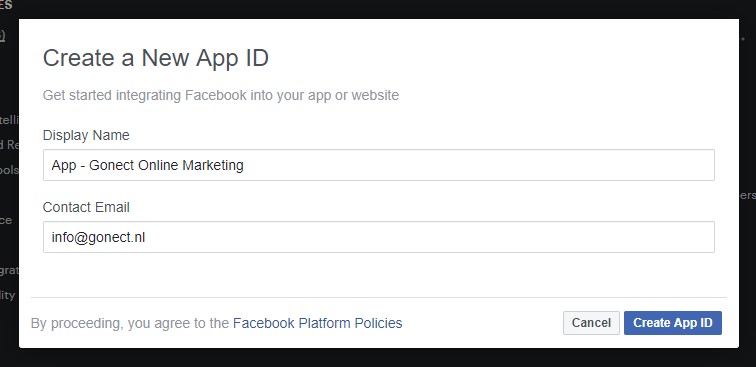Viewport: 756px width, 367px height.
Task: Click the "Contact Email" label
Action: (86, 207)
